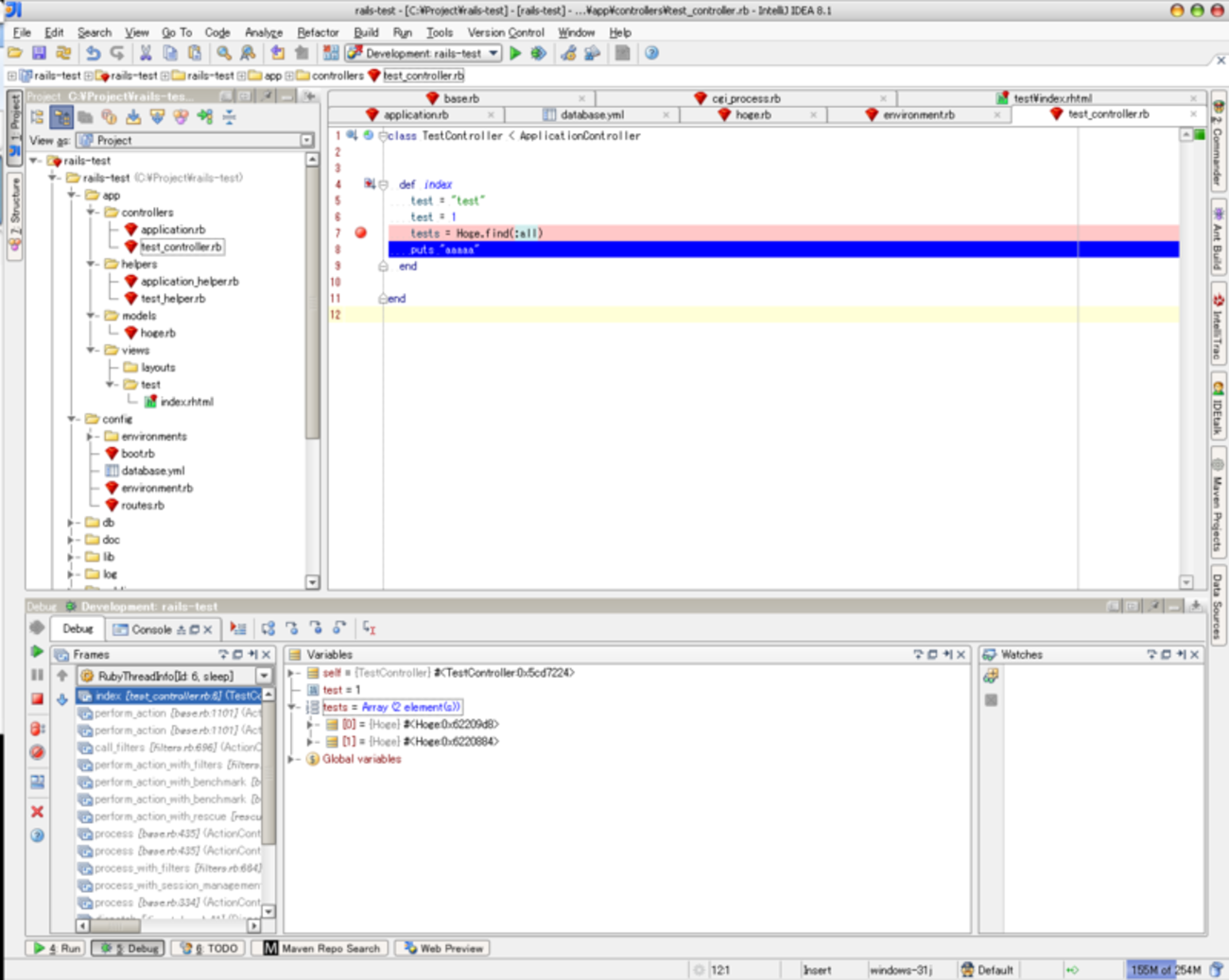Image resolution: width=1229 pixels, height=980 pixels.
Task: Select routes.rb in the project tree
Action: click(x=142, y=506)
